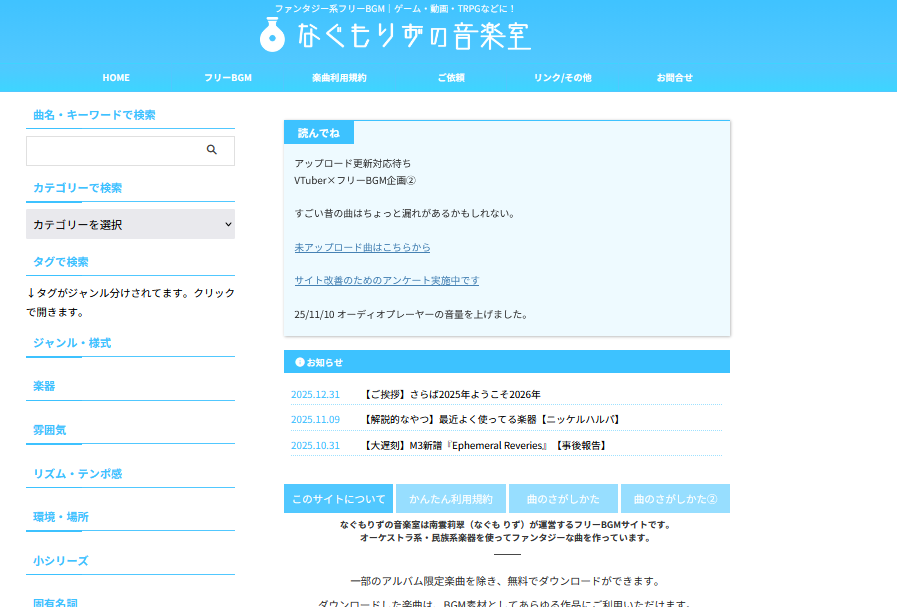Click the site logo flask icon
Screen dimensions: 897x607
pos(272,35)
